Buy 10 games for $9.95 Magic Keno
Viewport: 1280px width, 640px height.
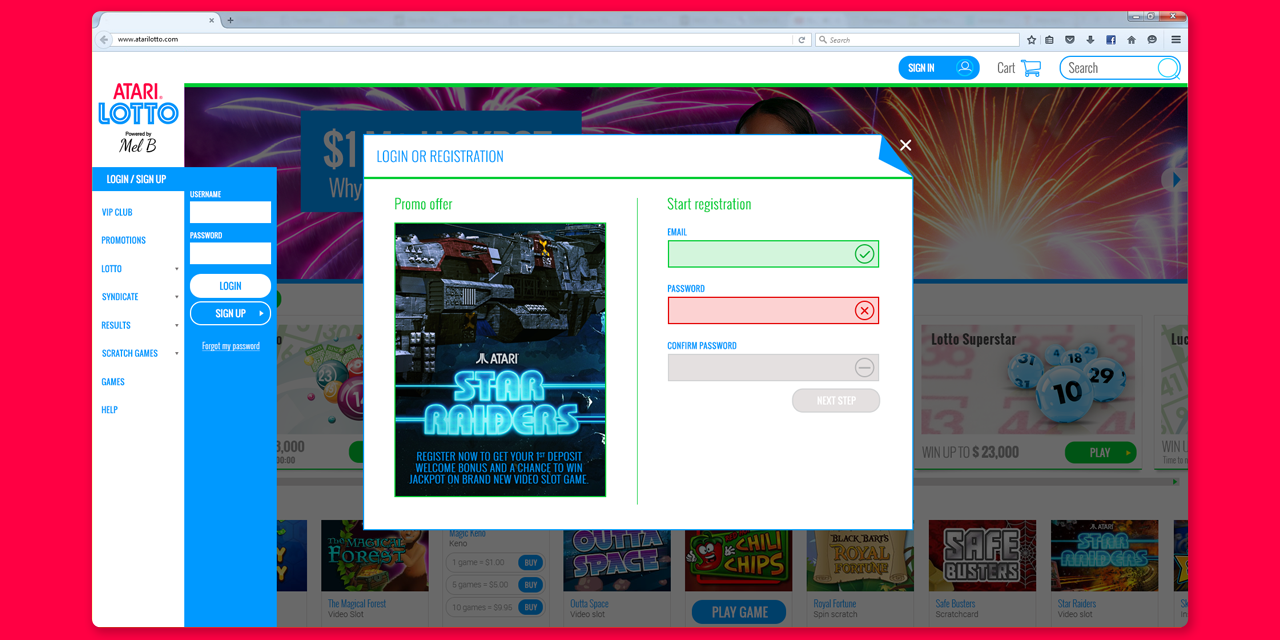coord(531,607)
